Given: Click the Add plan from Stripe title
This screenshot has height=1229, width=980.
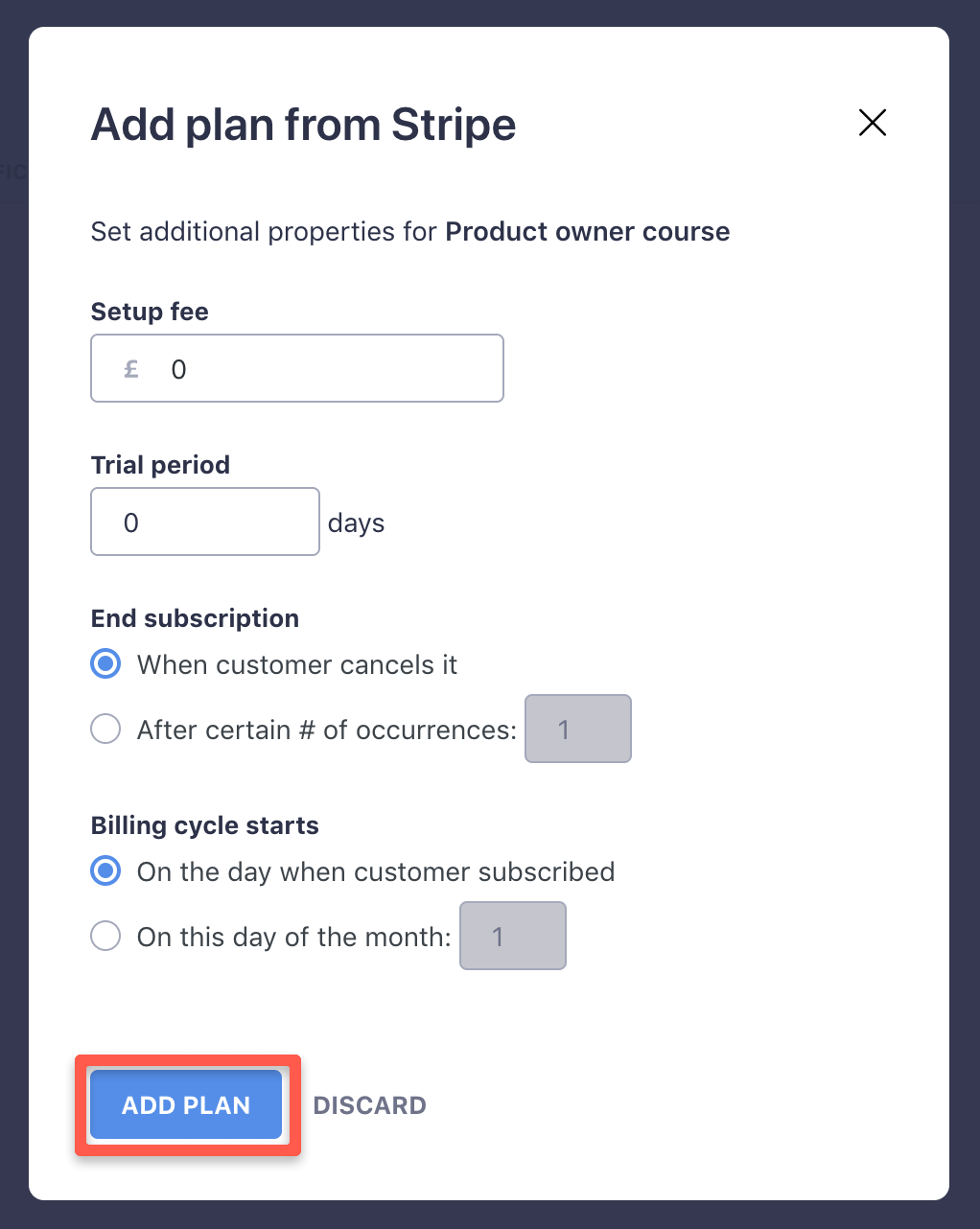Looking at the screenshot, I should coord(303,125).
